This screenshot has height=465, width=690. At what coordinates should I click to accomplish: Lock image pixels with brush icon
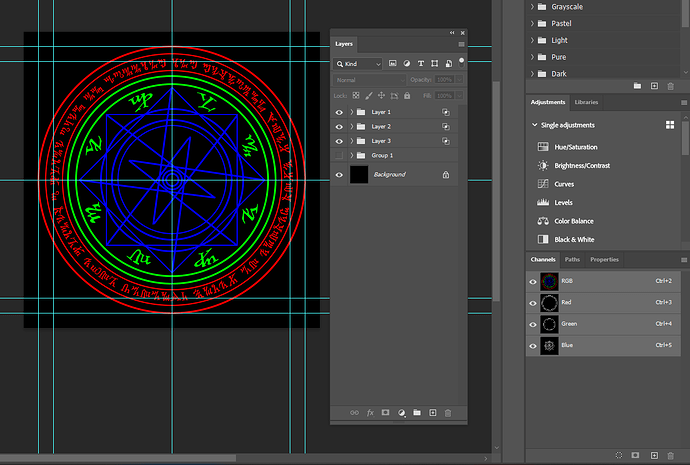pyautogui.click(x=369, y=95)
